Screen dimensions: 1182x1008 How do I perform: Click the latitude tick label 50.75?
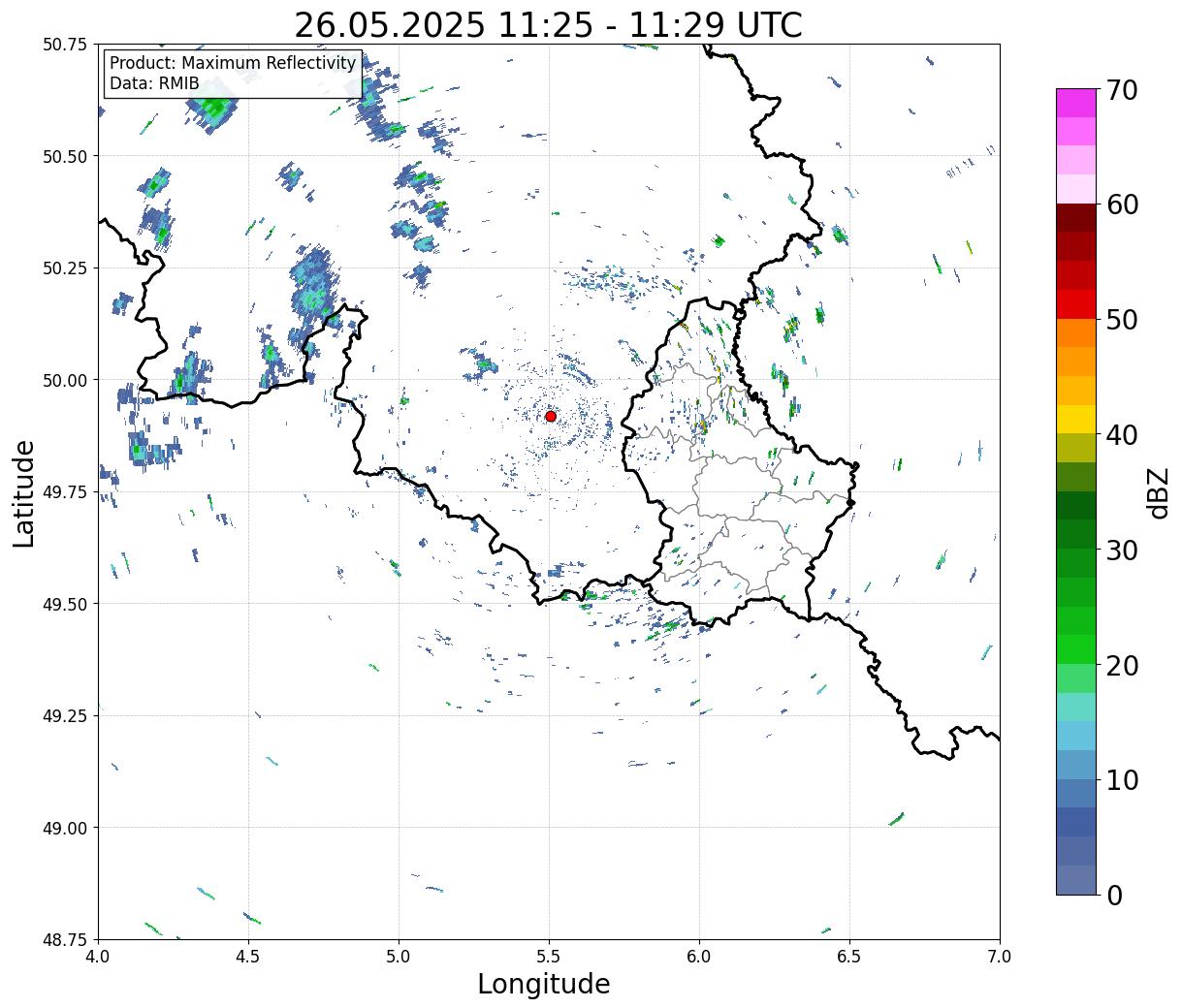[65, 45]
